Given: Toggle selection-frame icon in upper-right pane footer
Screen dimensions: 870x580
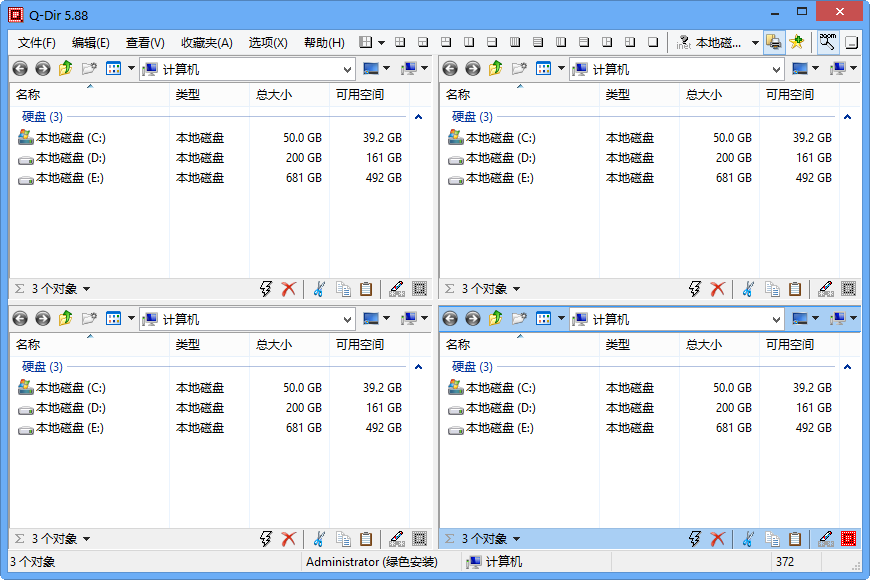Looking at the screenshot, I should [848, 289].
